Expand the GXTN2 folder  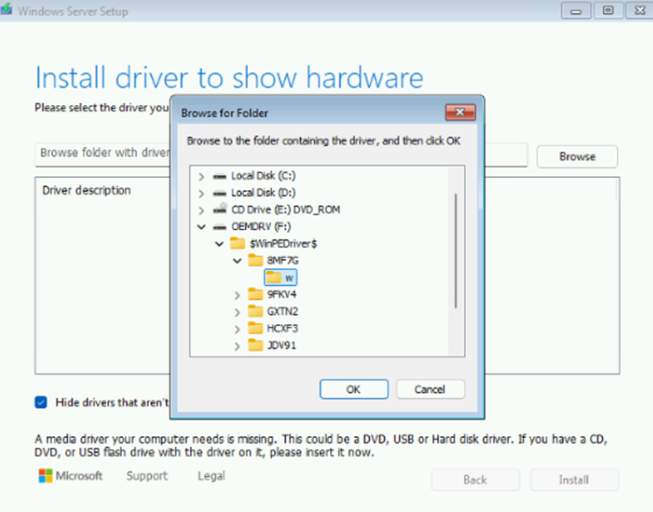(237, 312)
